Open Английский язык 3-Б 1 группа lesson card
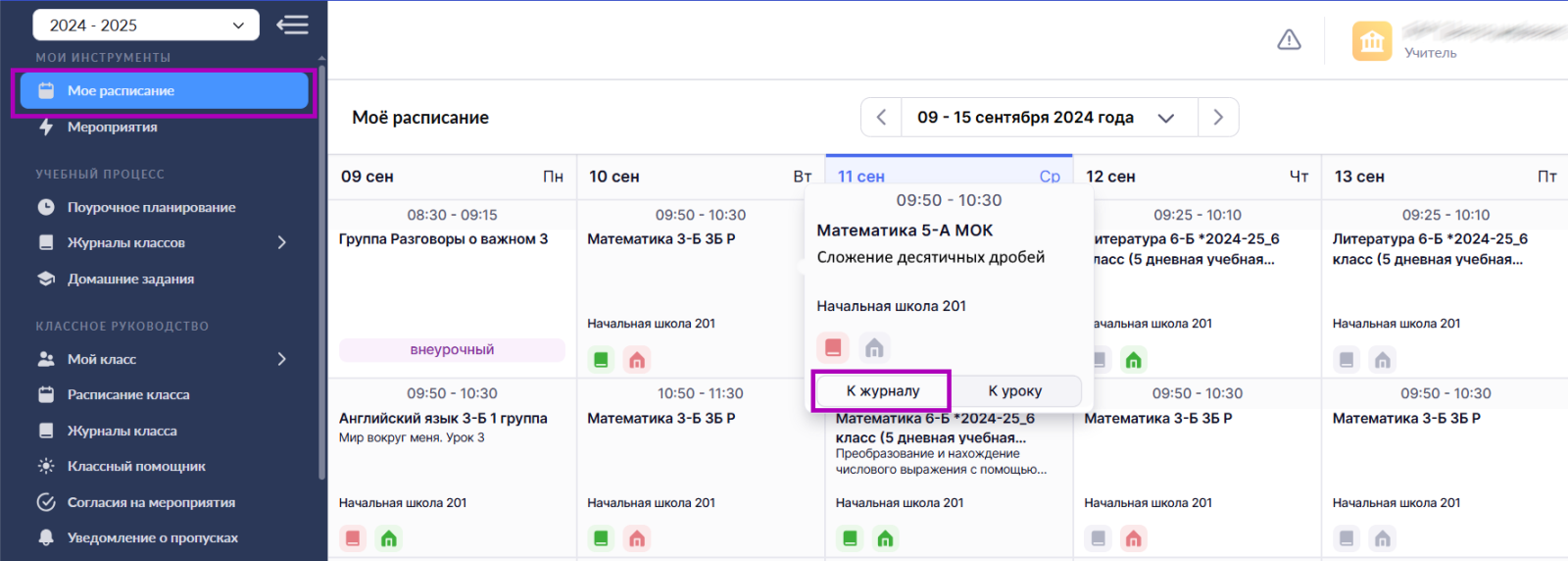 (452, 469)
